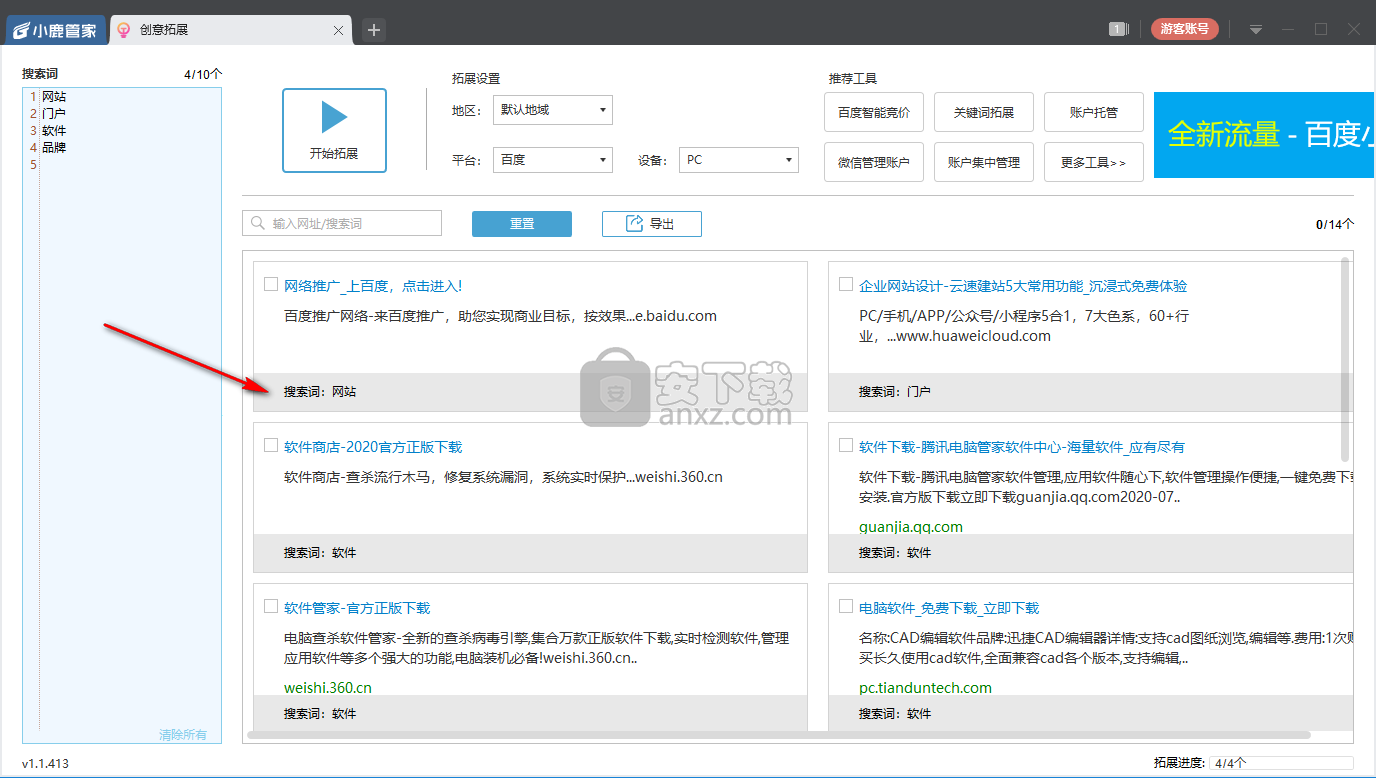Start expansion with 开始拓展 play button
Screen dimensions: 1376x778
(334, 130)
